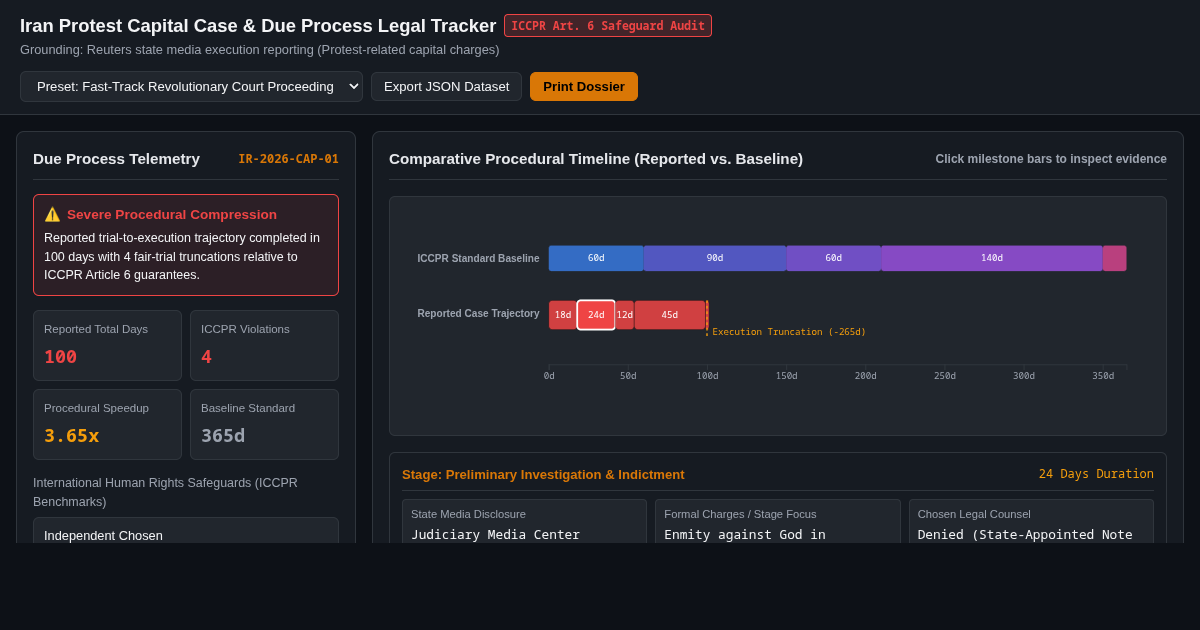Screen dimensions: 1200x630
Task: Click the Procedural Speedup value 3.65x
Action: pos(71,436)
